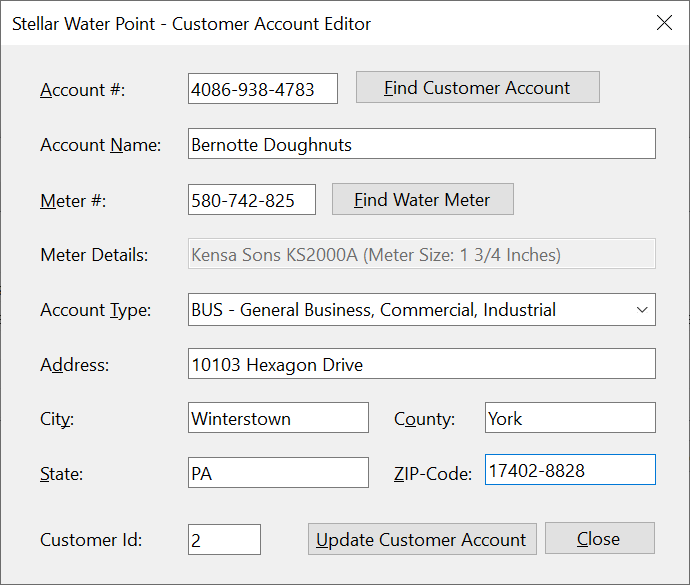Focus the Account # input field
690x585 pixels.
(263, 89)
